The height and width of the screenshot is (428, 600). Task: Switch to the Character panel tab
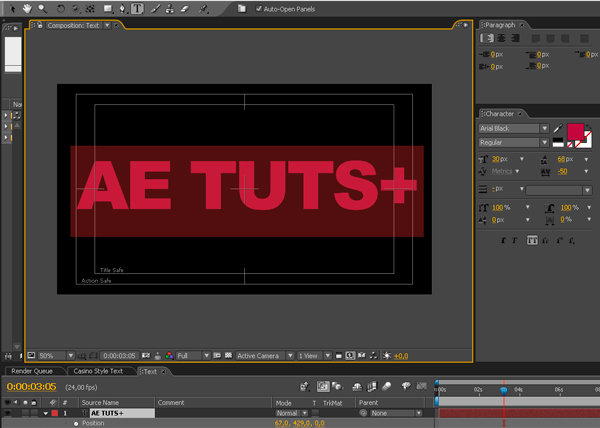(x=499, y=114)
